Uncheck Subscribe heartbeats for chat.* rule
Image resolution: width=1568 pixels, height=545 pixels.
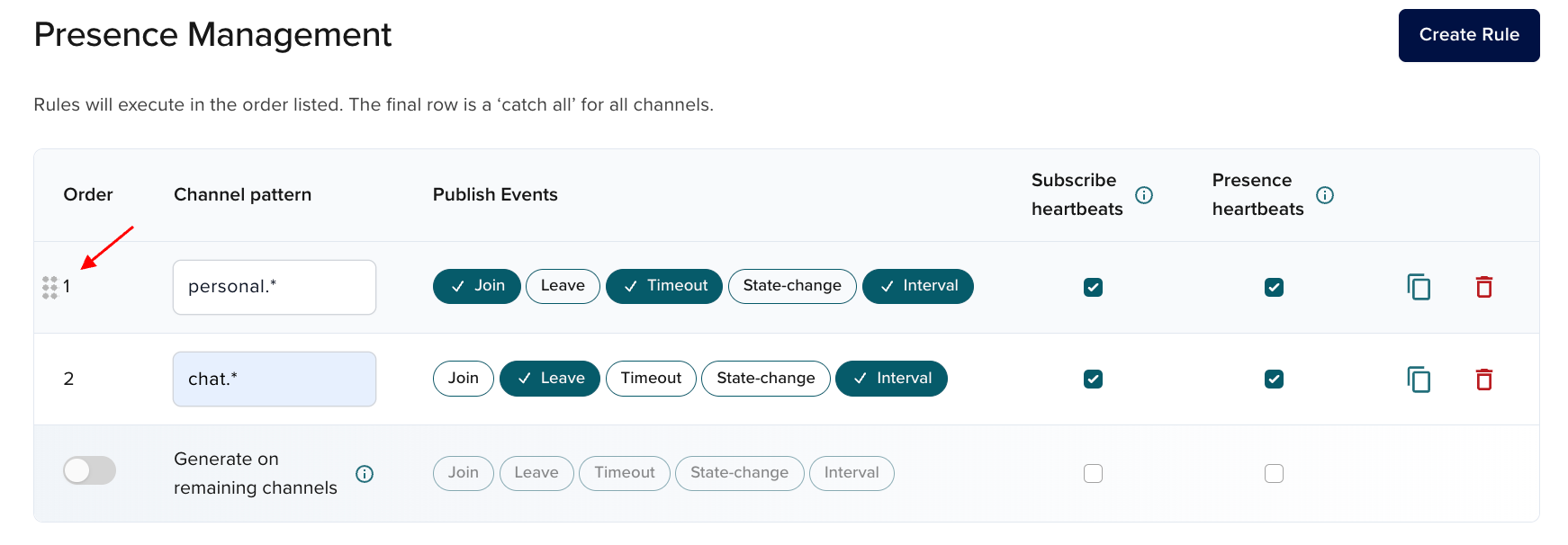[1093, 380]
